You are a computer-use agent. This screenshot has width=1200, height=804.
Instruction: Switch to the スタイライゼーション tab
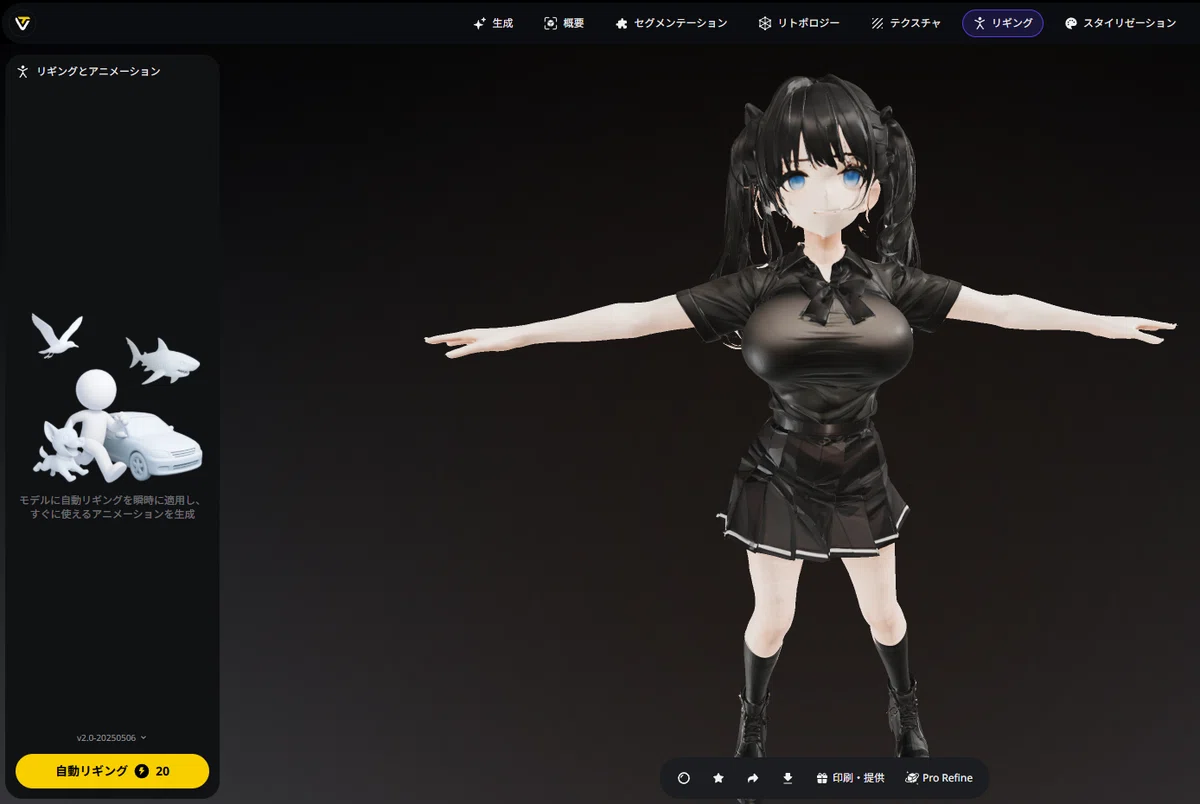pyautogui.click(x=1120, y=23)
